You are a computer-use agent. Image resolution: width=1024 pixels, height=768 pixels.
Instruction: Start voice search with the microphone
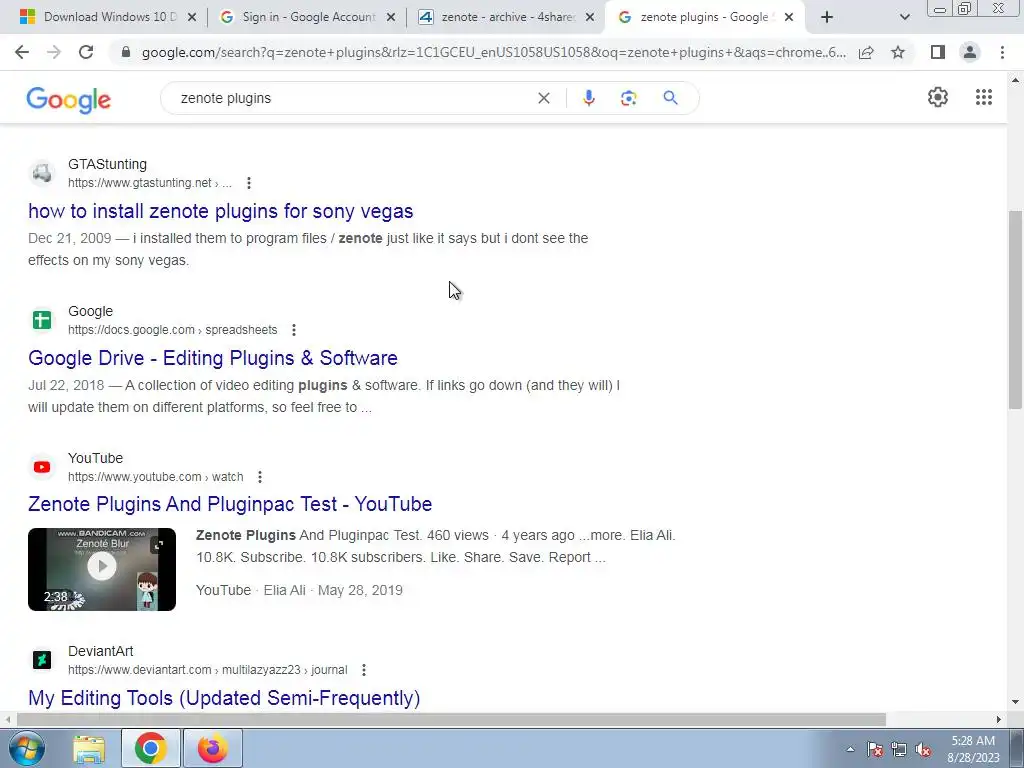pos(588,98)
